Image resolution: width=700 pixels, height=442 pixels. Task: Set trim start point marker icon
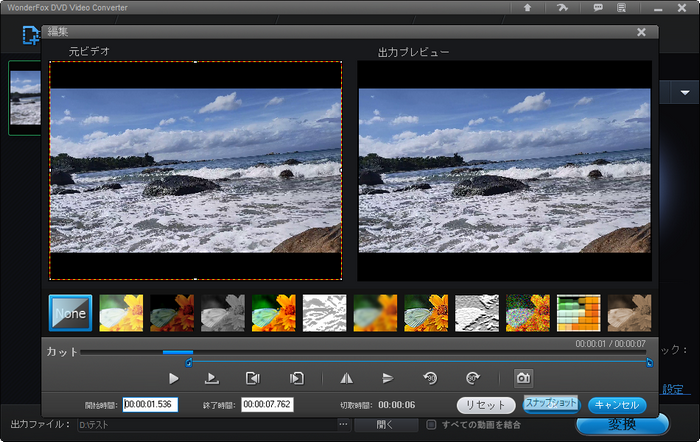click(x=253, y=378)
